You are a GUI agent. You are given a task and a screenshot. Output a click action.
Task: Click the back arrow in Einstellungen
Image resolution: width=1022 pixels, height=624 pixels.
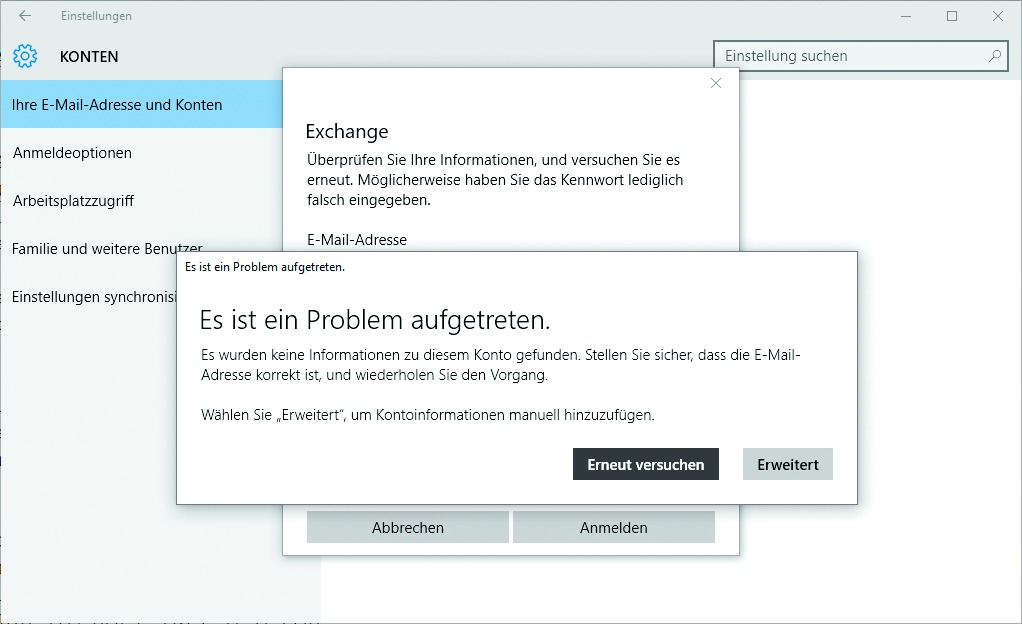tap(25, 16)
